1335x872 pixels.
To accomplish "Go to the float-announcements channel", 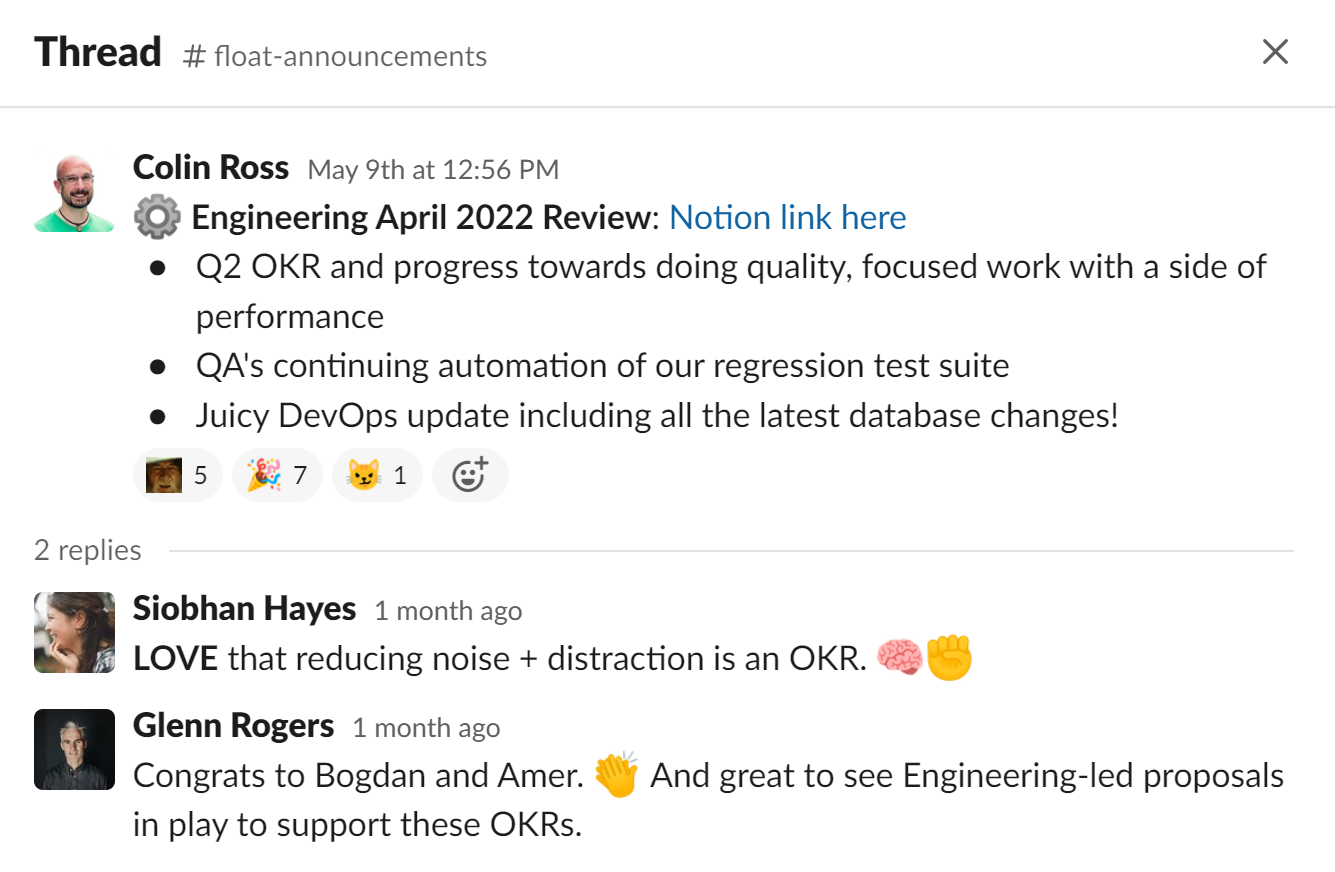I will click(336, 56).
